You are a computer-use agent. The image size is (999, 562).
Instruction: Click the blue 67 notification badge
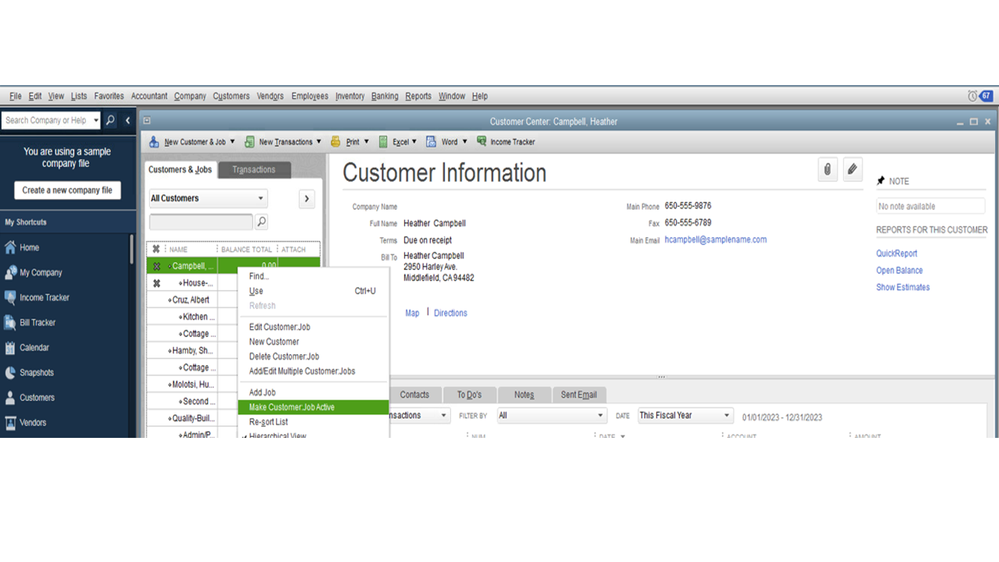coord(986,96)
